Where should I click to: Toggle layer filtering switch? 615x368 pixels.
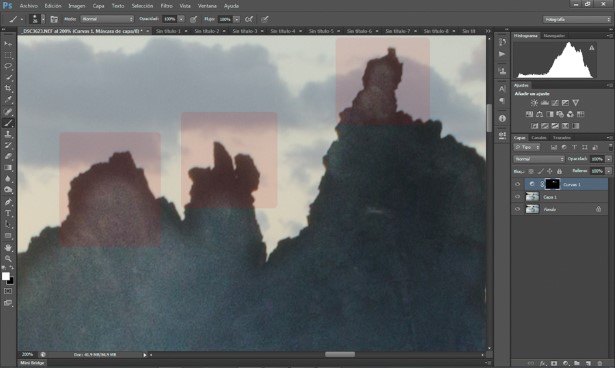tap(610, 147)
